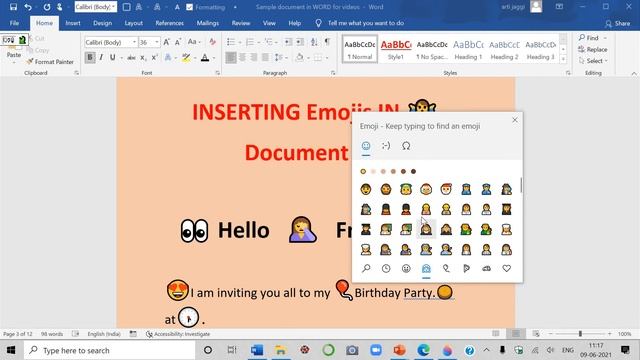The image size is (640, 360).
Task: Show recently used emojis
Action: pyautogui.click(x=386, y=268)
